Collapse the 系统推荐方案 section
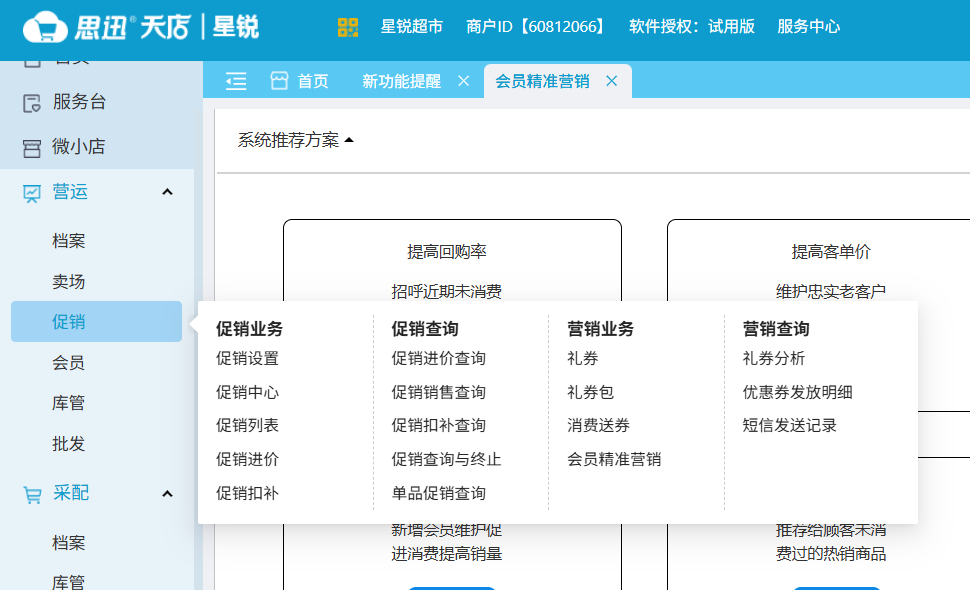 click(349, 140)
